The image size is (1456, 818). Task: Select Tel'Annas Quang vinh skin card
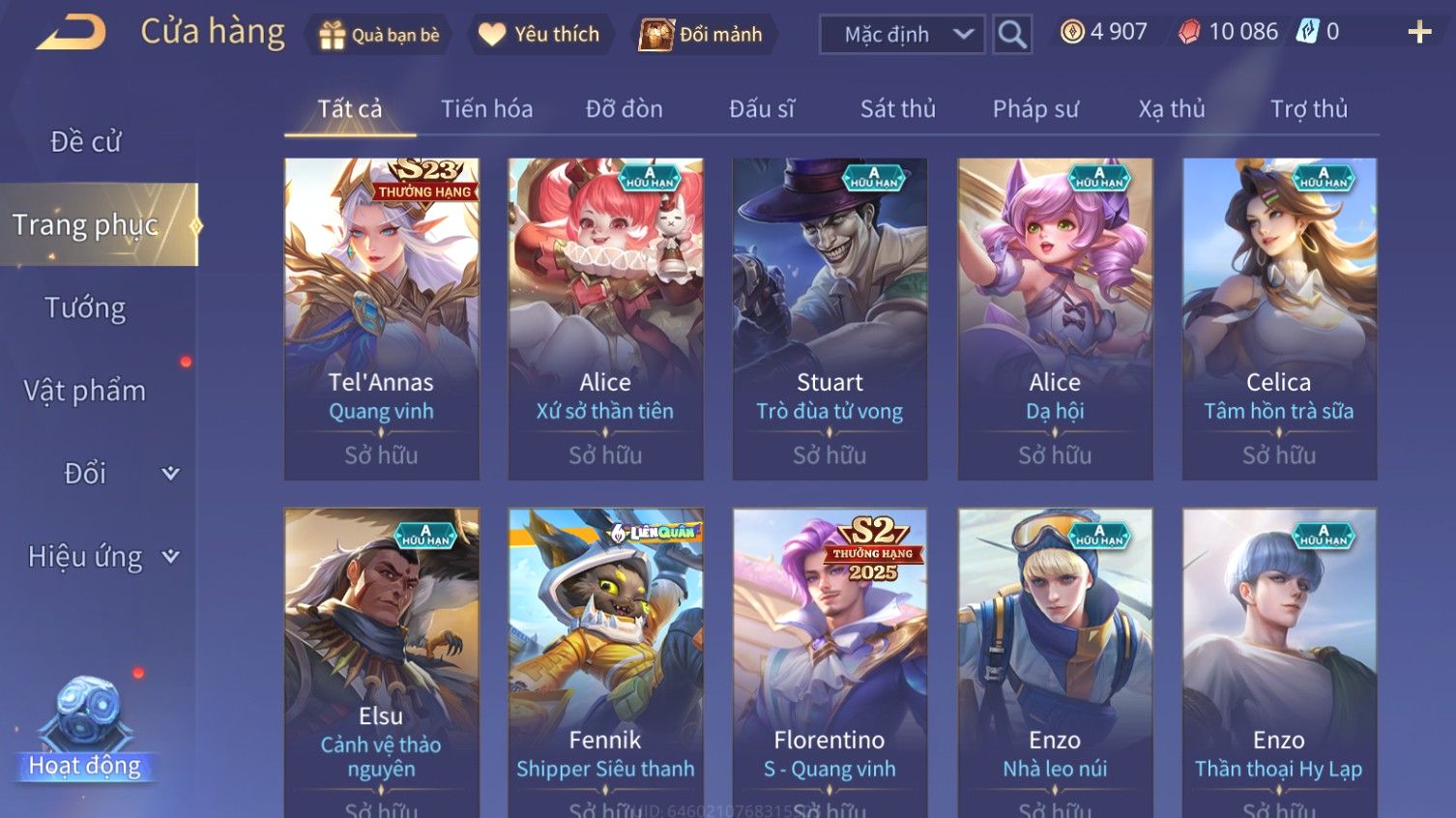[x=381, y=319]
